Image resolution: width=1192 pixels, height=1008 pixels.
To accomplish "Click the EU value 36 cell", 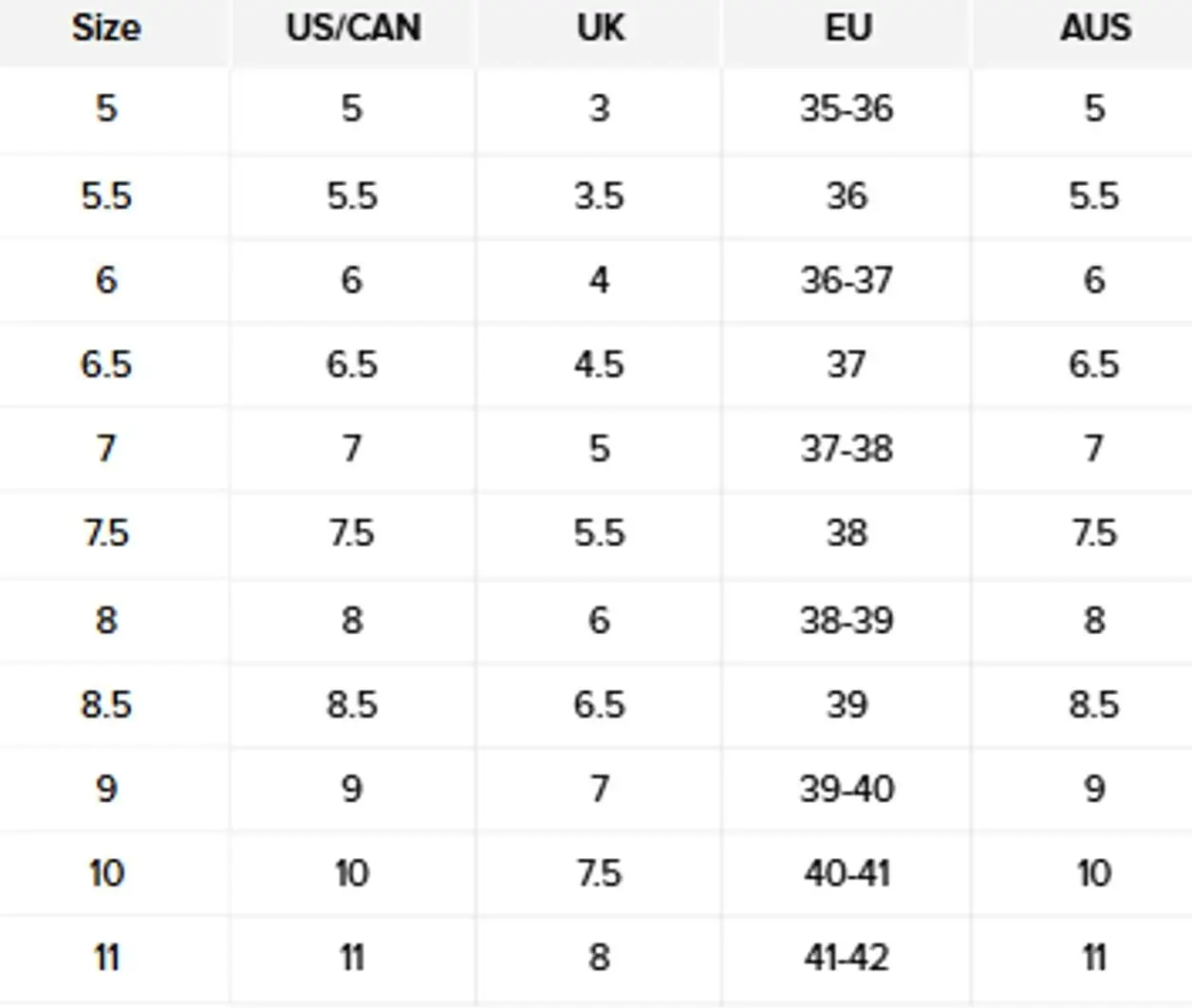I will pyautogui.click(x=847, y=196).
